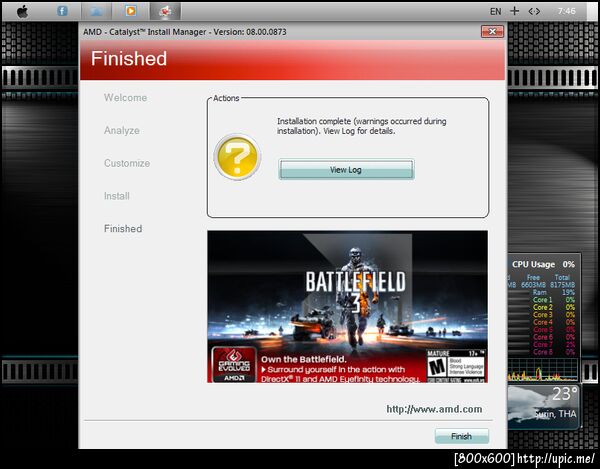The image size is (600, 469).
Task: Select the Install step label
Action: [x=117, y=196]
